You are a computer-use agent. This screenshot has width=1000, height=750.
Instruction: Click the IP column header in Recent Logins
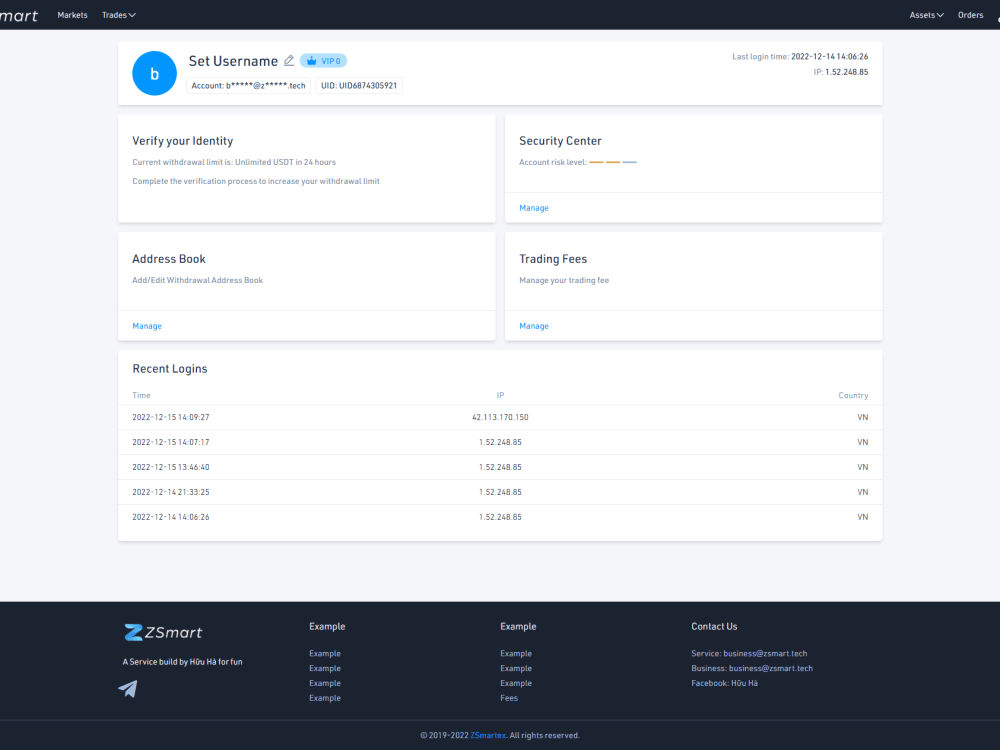[x=500, y=395]
